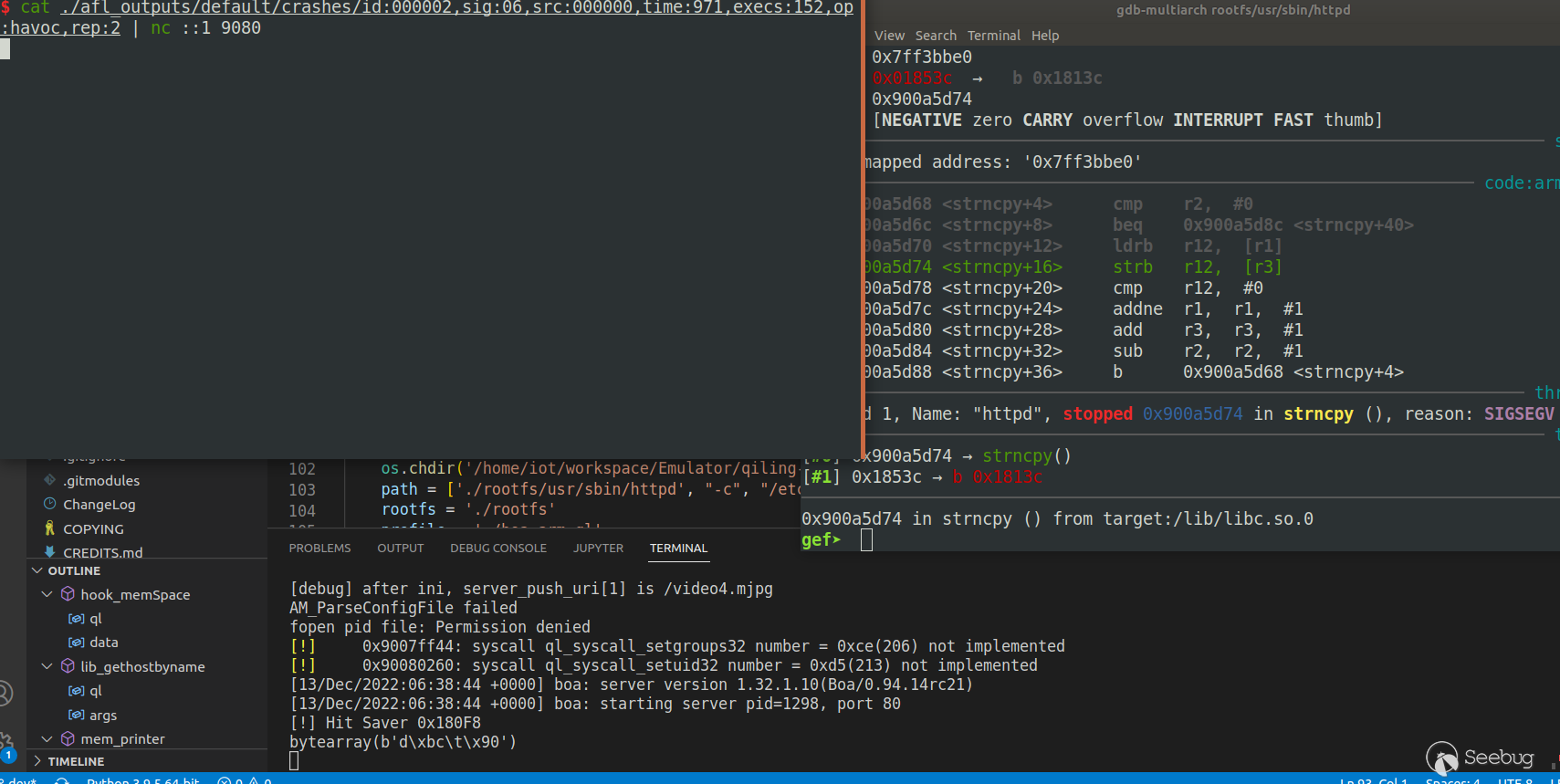Click the "AM_ParseConfigFile failed" terminal line
Screen dimensions: 1560x784
403,608
